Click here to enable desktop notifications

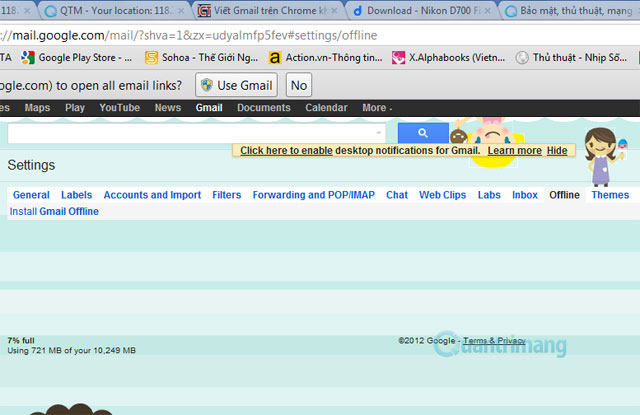coord(286,151)
